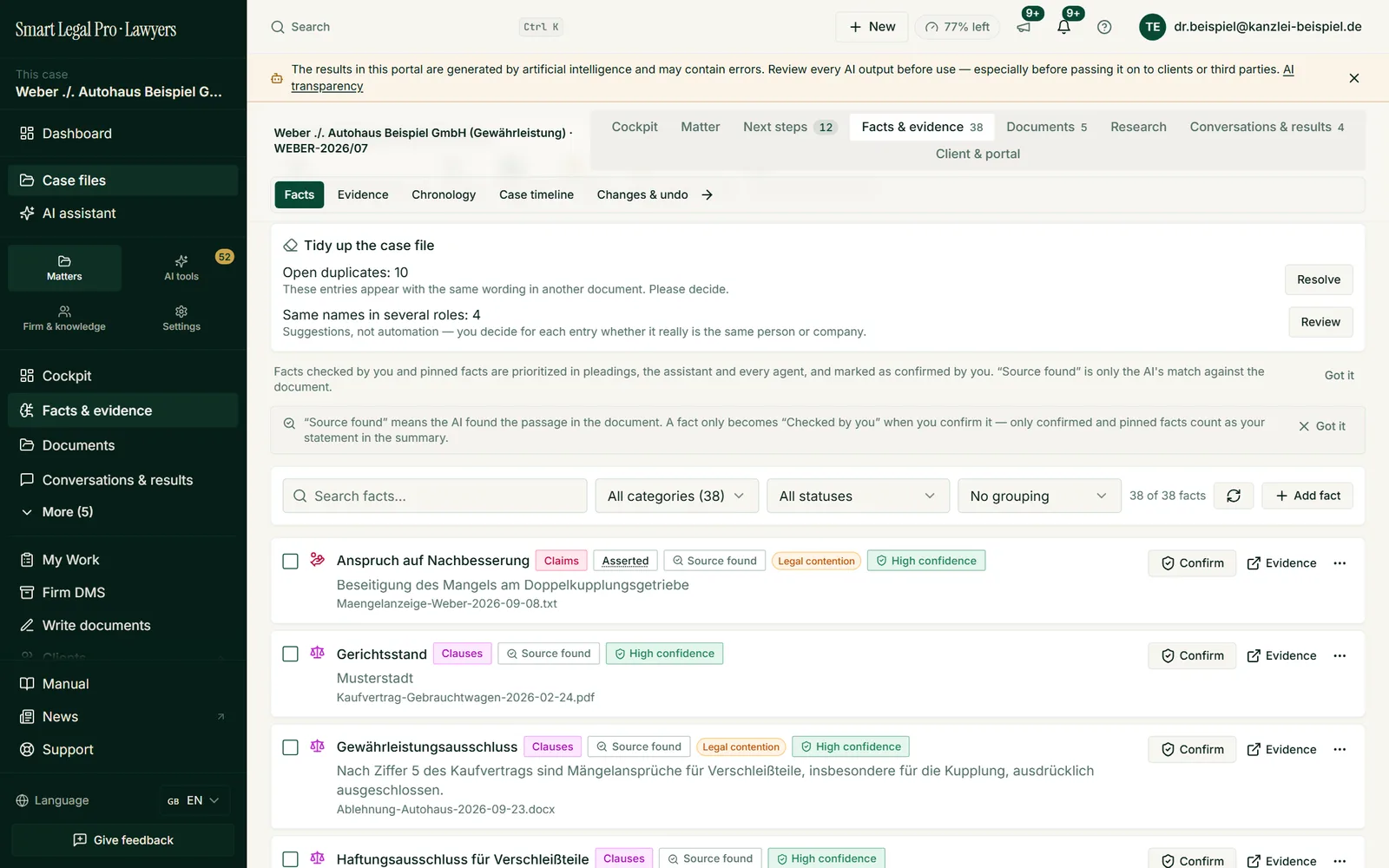
Task: Open Support
Action: (123, 750)
